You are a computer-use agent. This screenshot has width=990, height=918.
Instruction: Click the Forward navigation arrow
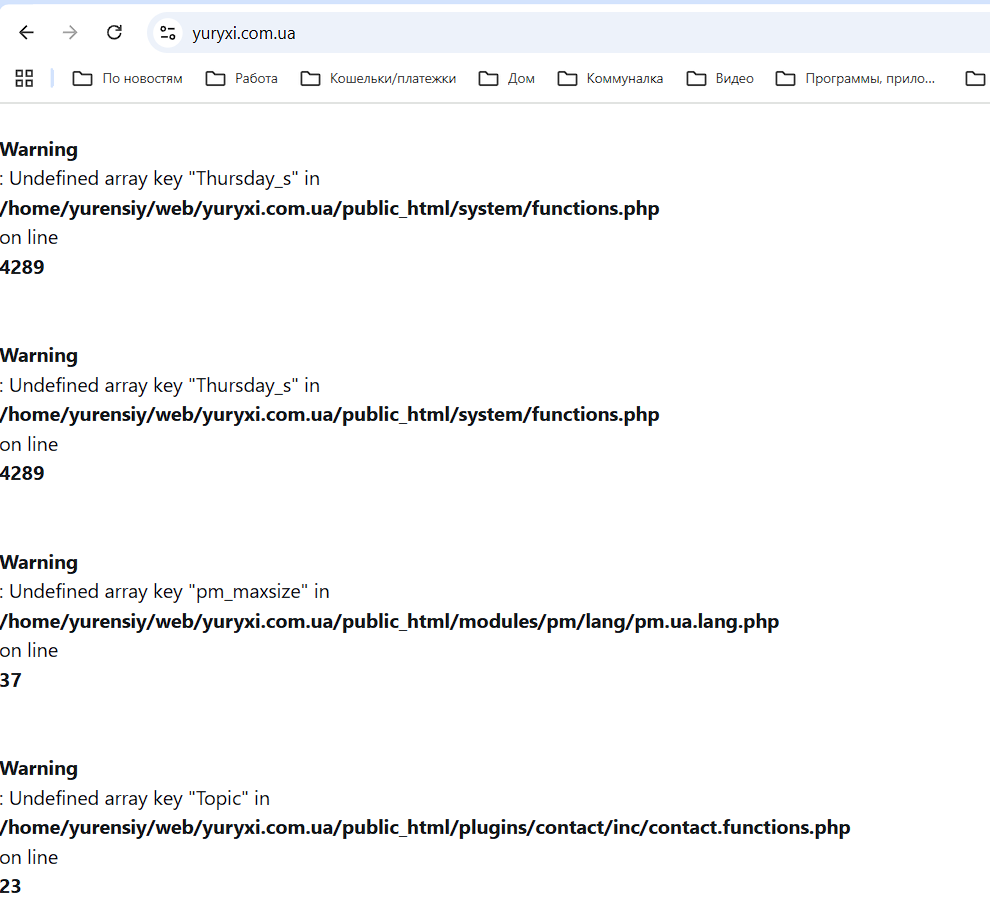pyautogui.click(x=70, y=33)
